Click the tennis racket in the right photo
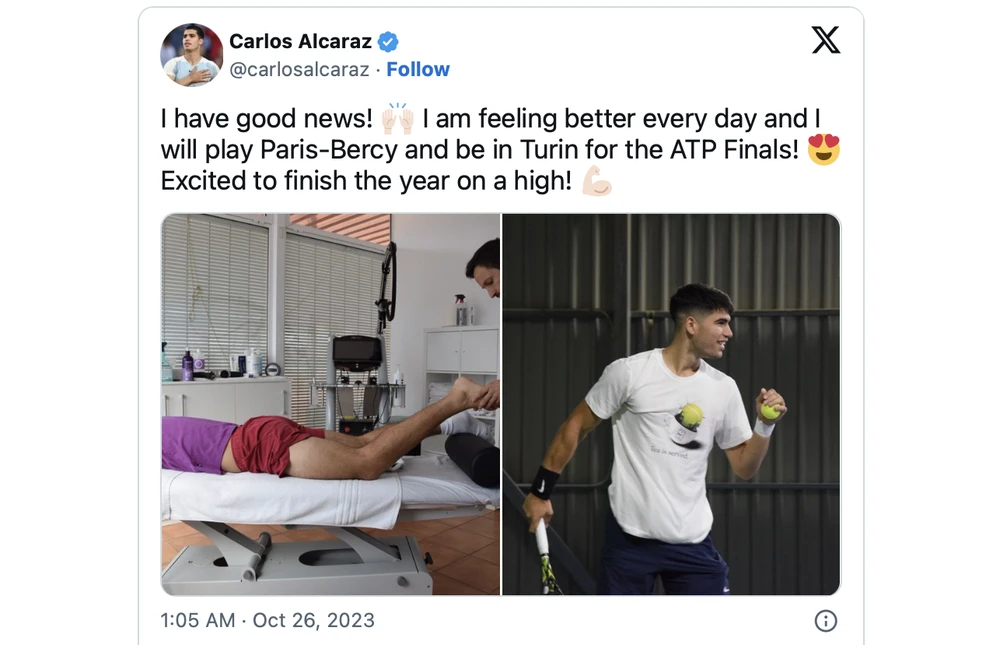This screenshot has height=645, width=1000. 546,555
